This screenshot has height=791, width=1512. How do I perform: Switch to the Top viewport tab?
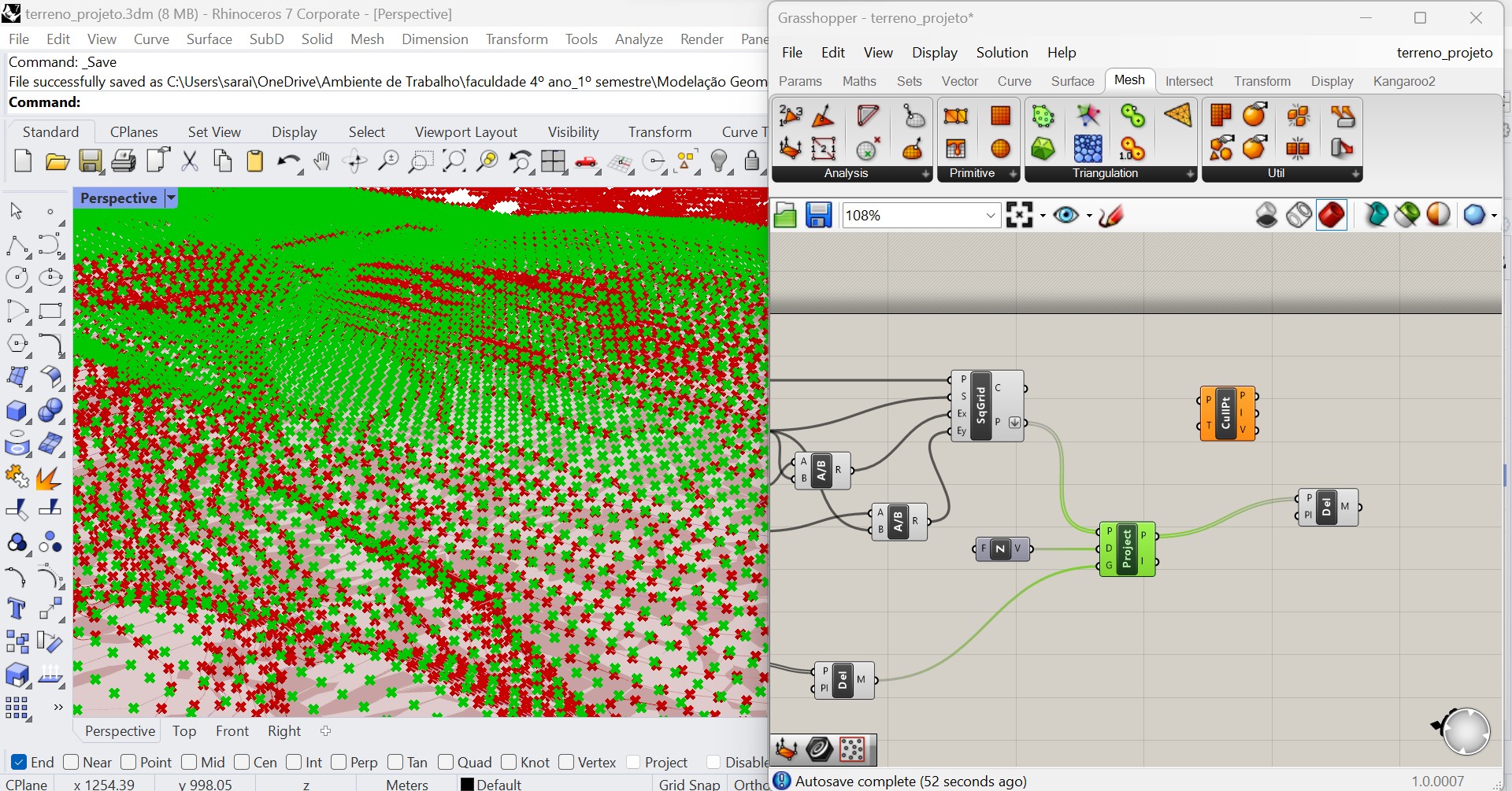tap(184, 731)
